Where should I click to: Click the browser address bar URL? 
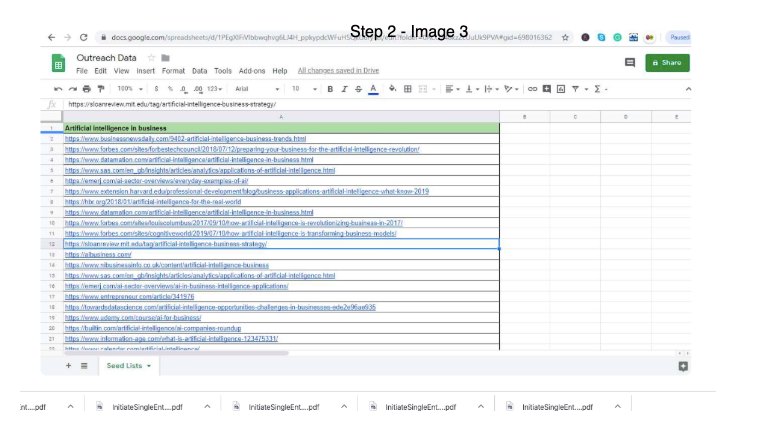(x=331, y=37)
